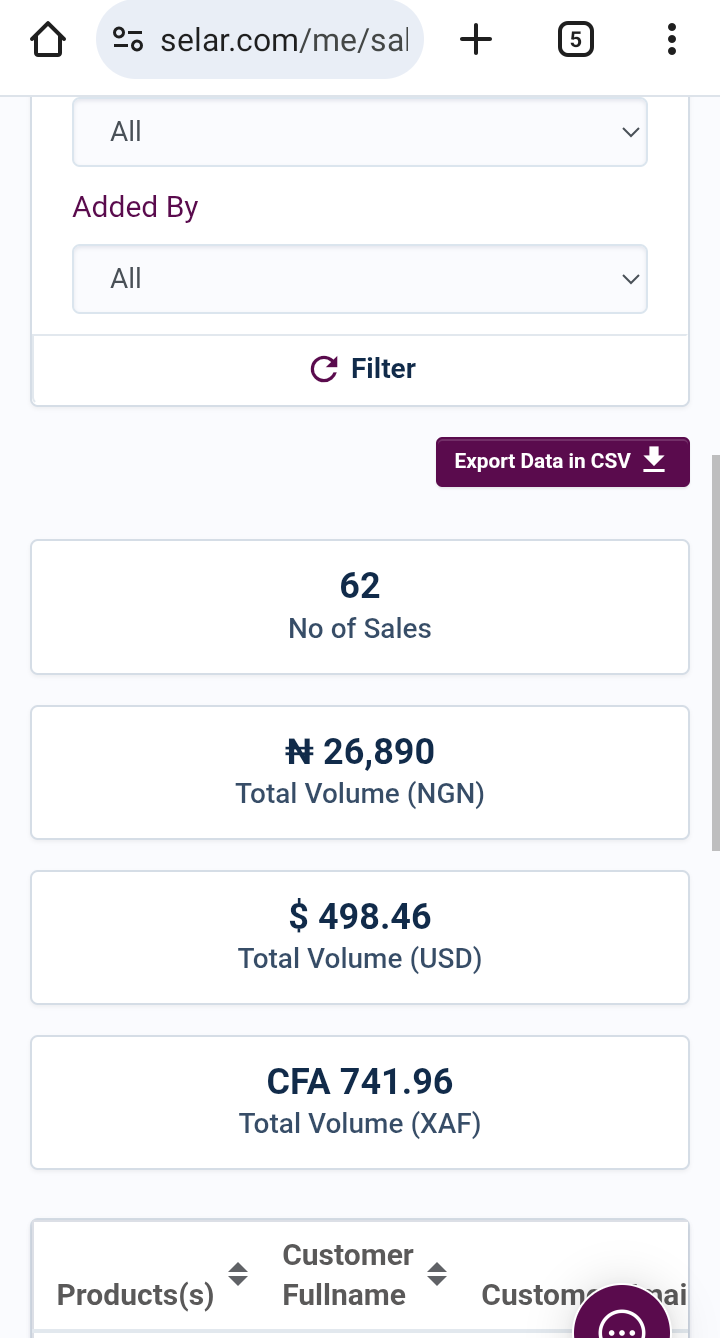Tap the download icon on Export Data in CSV
The width and height of the screenshot is (720, 1338).
point(654,461)
